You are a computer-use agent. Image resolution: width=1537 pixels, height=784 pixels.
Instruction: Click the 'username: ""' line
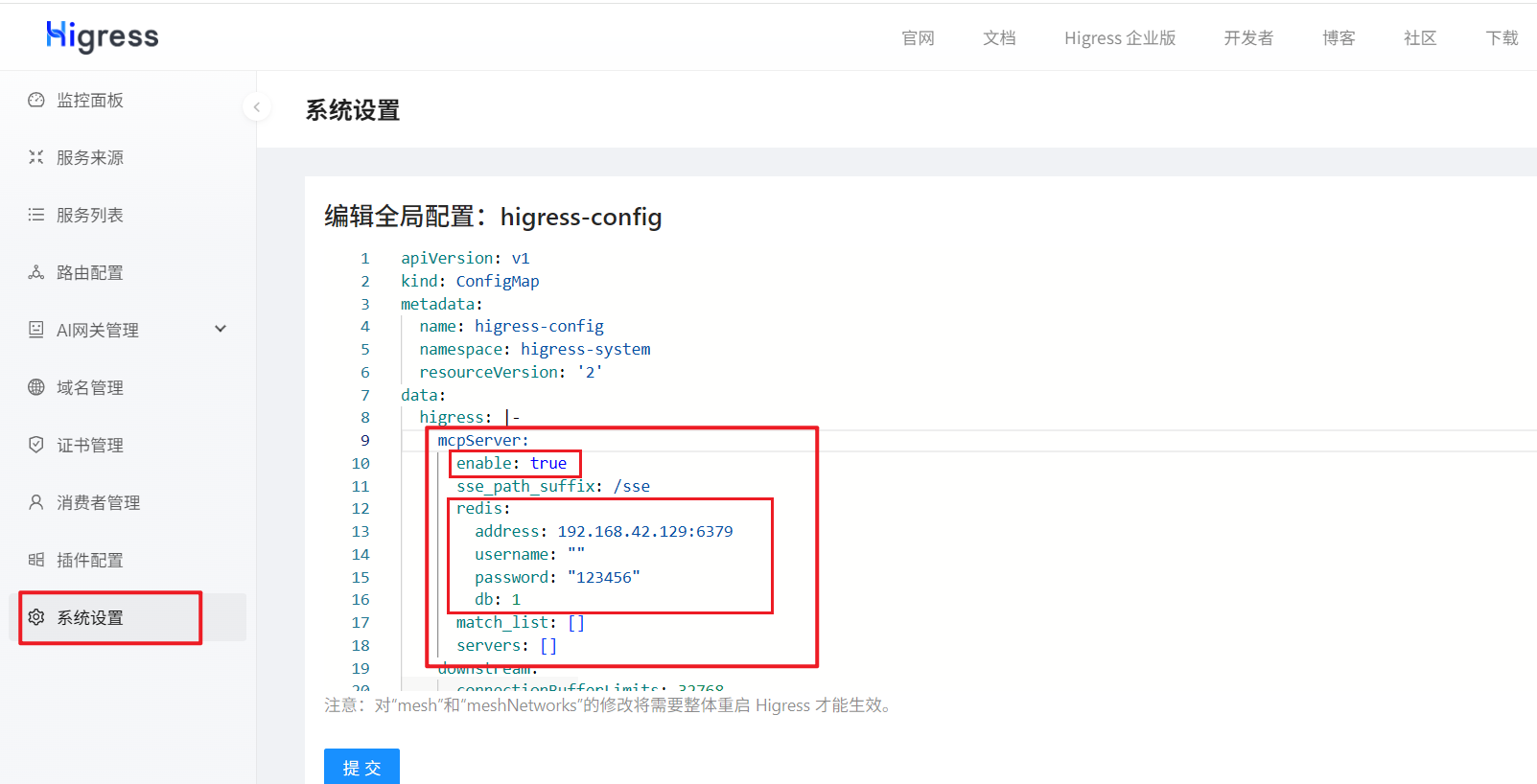[529, 554]
